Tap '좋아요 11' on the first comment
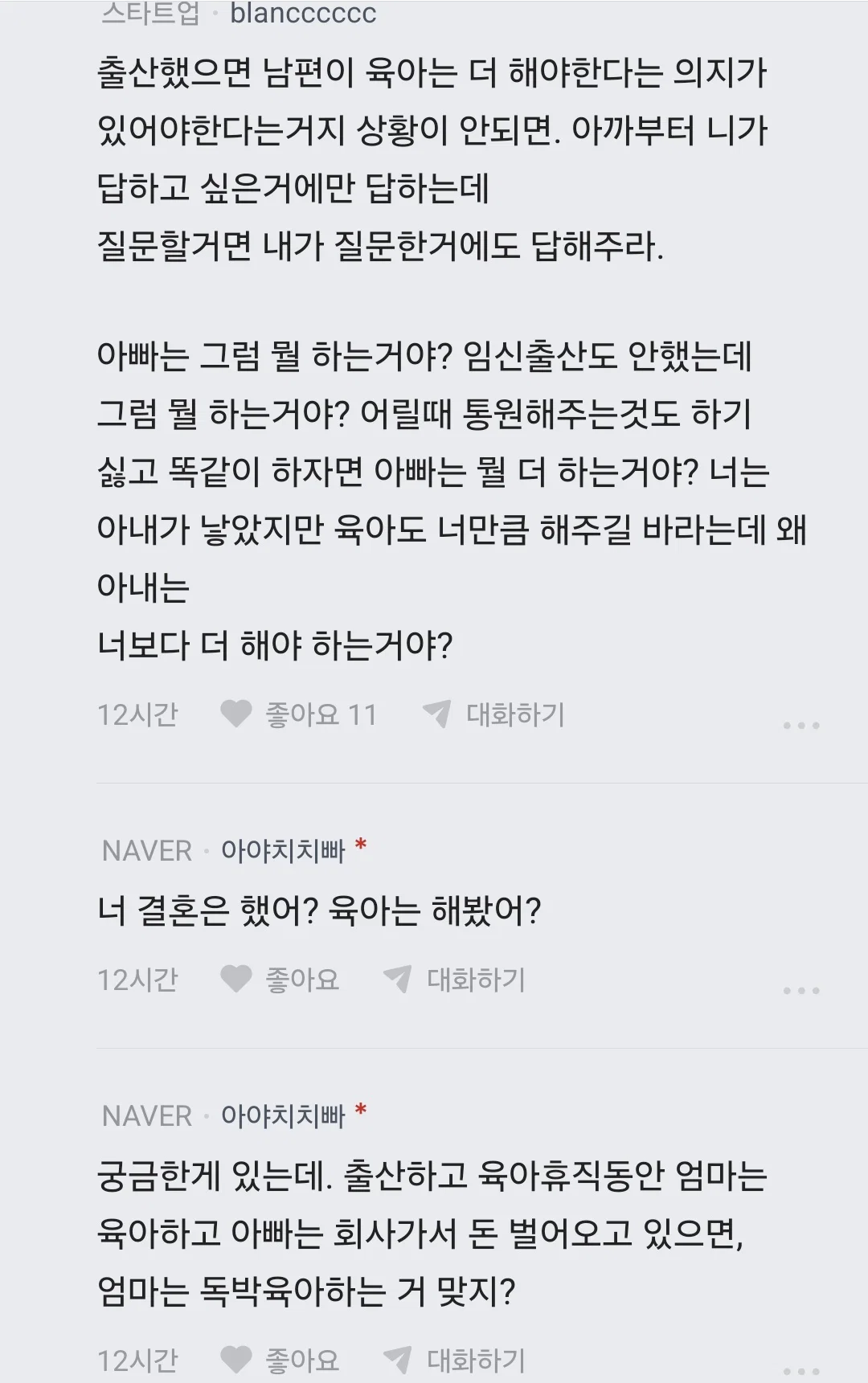Viewport: 868px width, 1383px height. (x=321, y=714)
